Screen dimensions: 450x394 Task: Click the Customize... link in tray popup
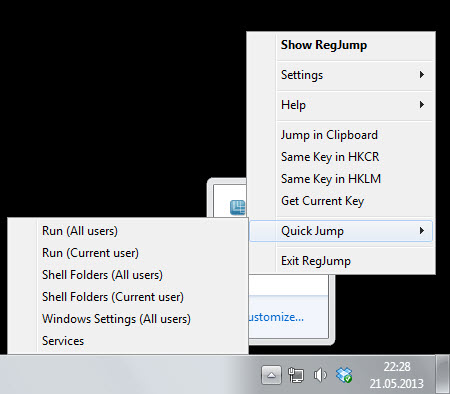[277, 317]
